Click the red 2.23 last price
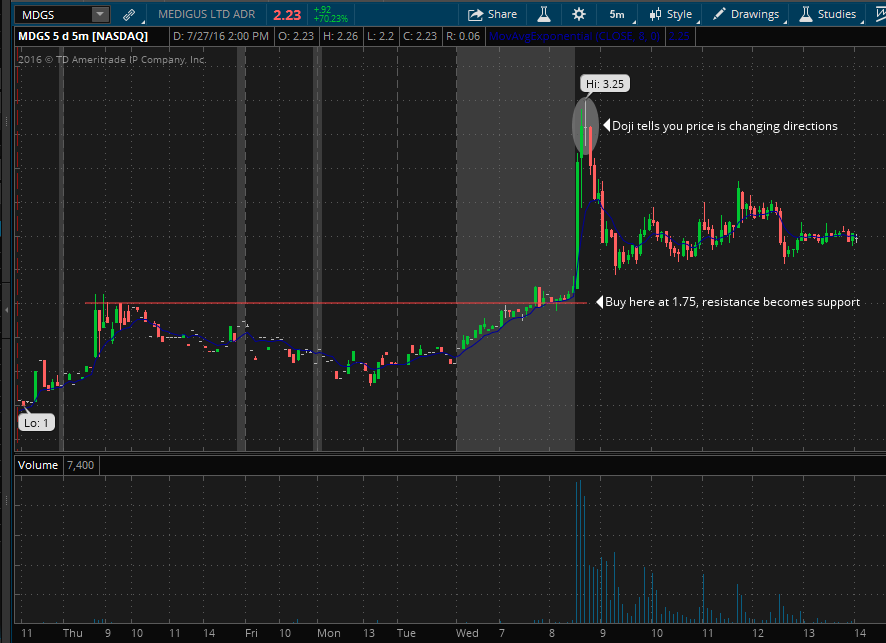Viewport: 886px width, 643px height. [287, 15]
